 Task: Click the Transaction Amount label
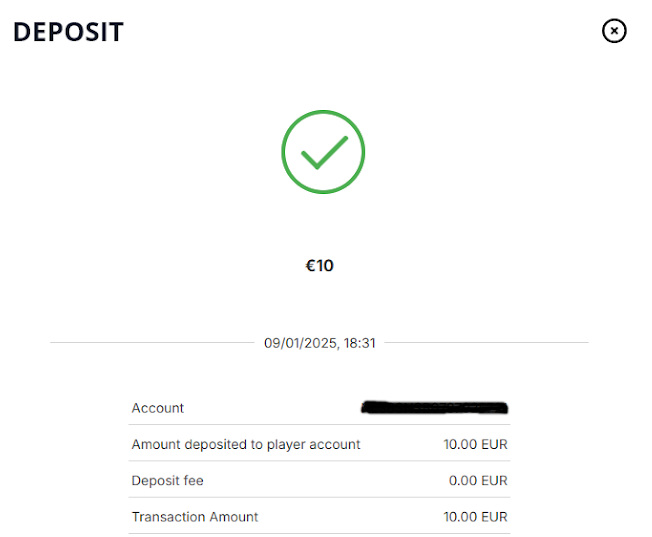(x=195, y=517)
